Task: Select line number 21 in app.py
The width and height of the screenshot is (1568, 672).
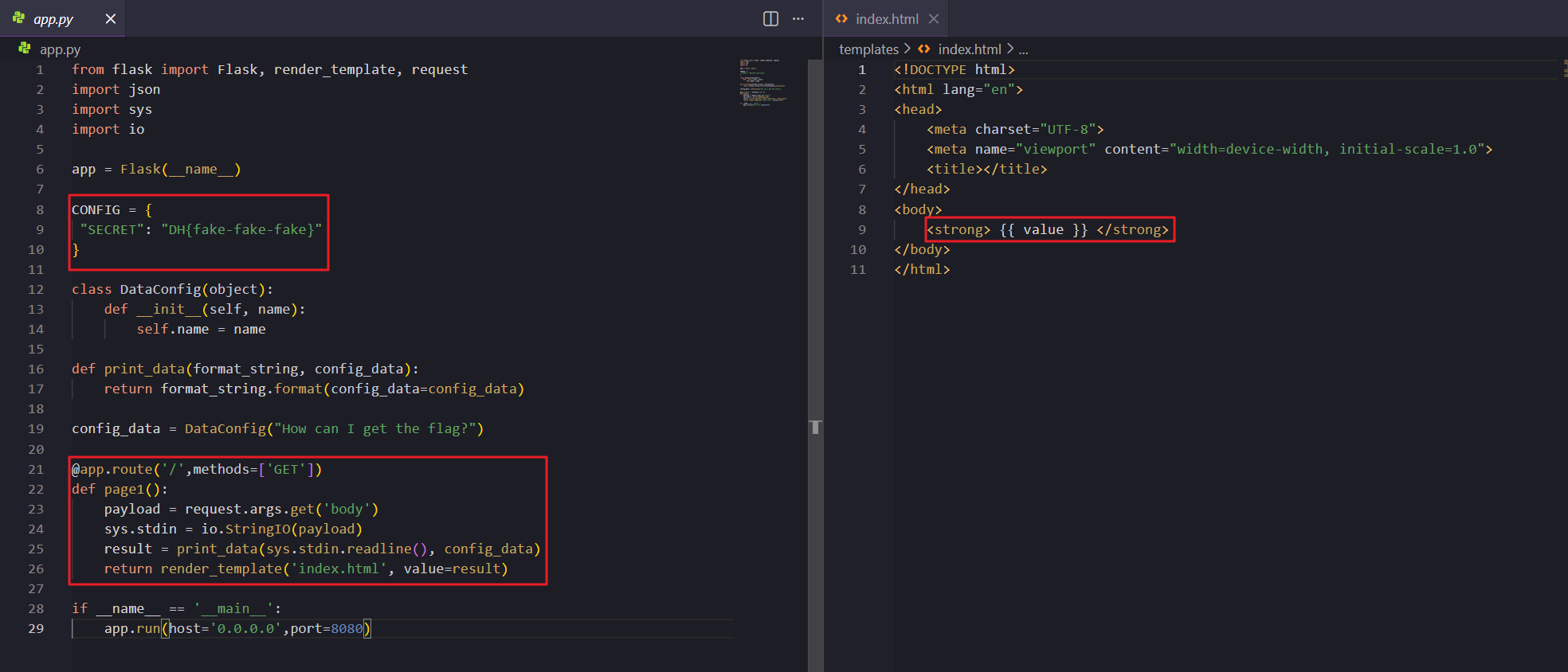Action: pyautogui.click(x=37, y=470)
